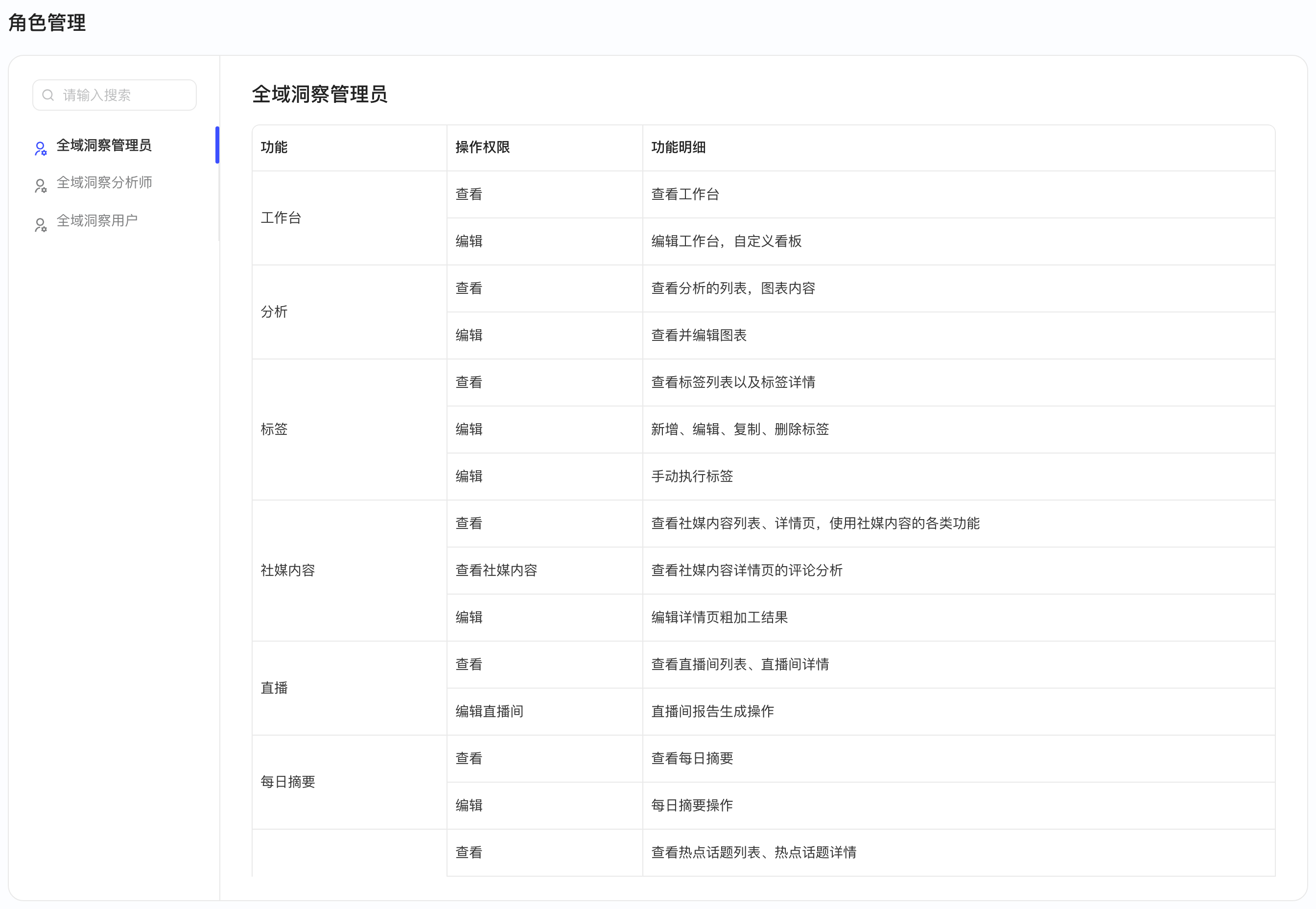This screenshot has height=909, width=1316.
Task: Click 查看社媒内容详情页的评论分析 detail
Action: 747,571
